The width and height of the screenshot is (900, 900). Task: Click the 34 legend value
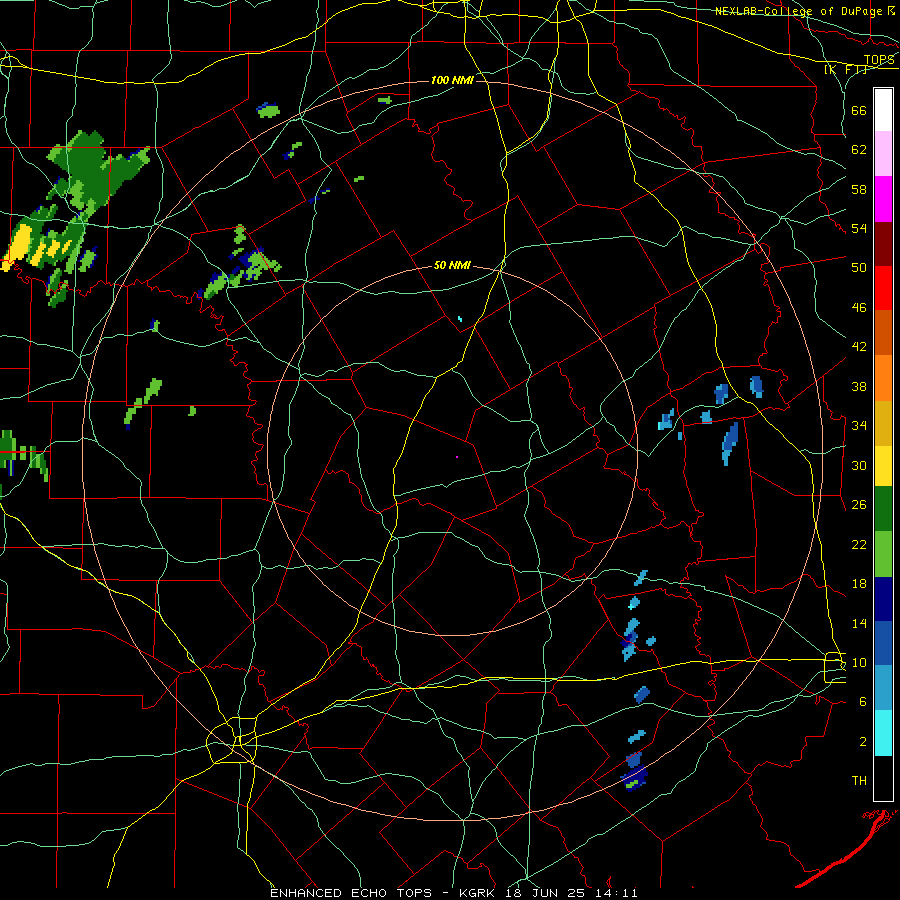[x=859, y=426]
